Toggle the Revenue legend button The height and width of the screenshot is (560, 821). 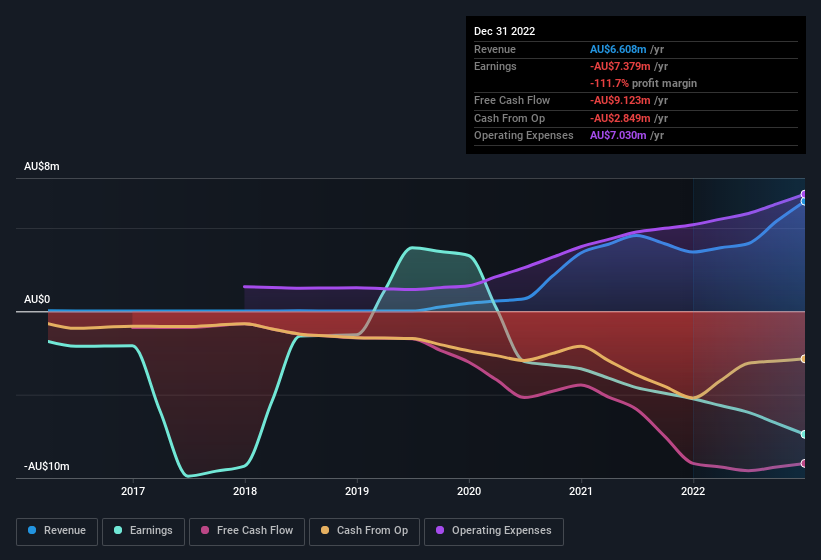point(57,531)
